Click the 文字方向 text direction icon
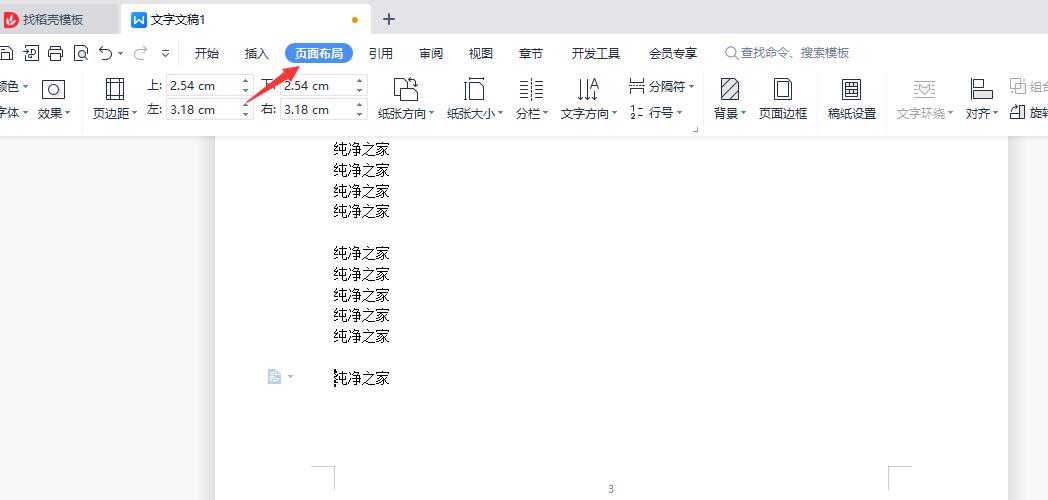 pyautogui.click(x=588, y=89)
